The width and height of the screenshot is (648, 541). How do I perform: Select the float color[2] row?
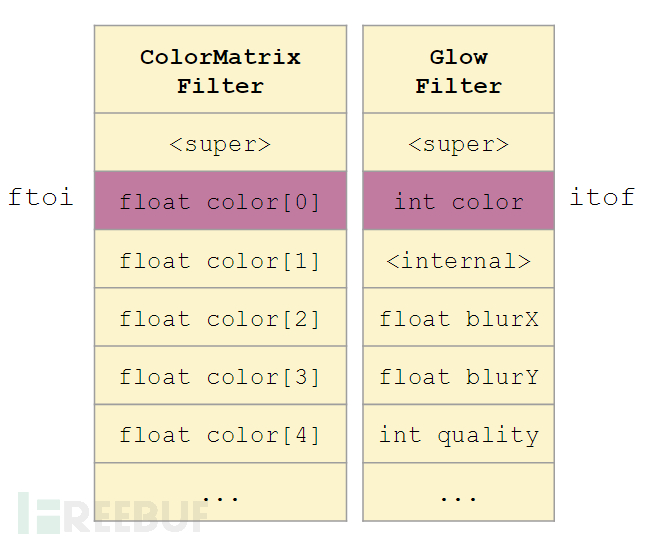[220, 317]
